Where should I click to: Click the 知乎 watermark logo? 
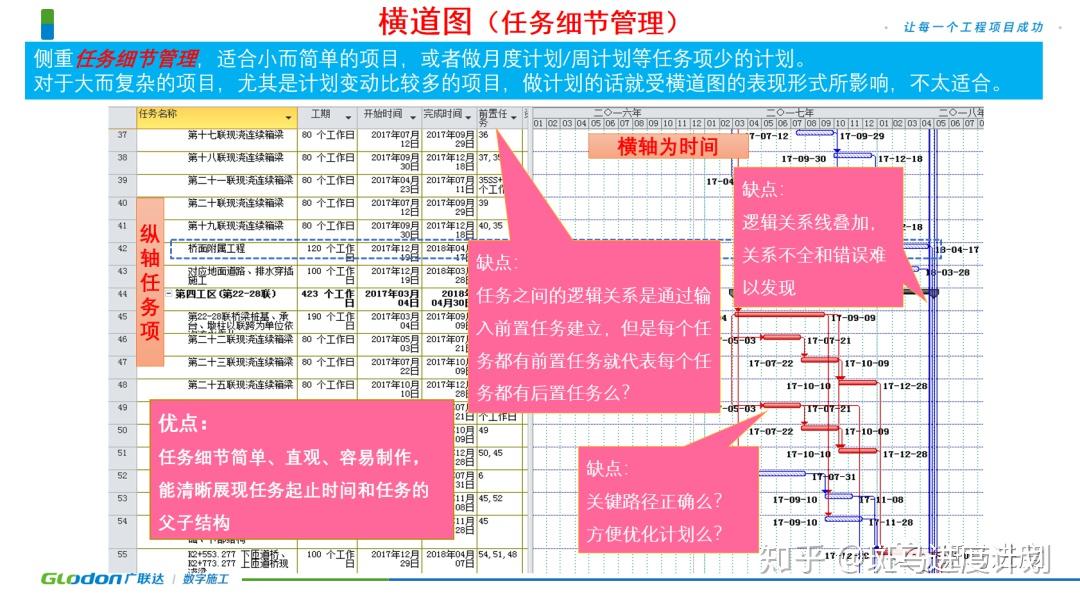click(x=791, y=559)
